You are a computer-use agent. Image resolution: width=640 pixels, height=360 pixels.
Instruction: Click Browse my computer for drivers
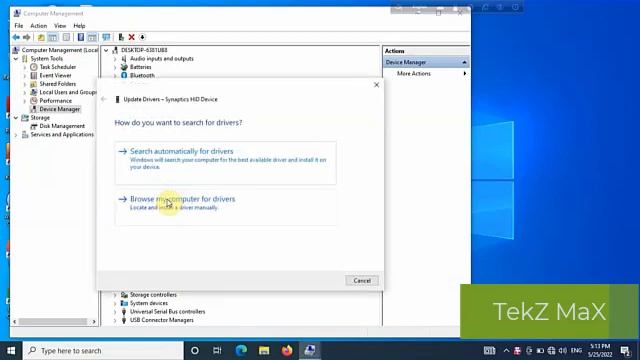[226, 207]
